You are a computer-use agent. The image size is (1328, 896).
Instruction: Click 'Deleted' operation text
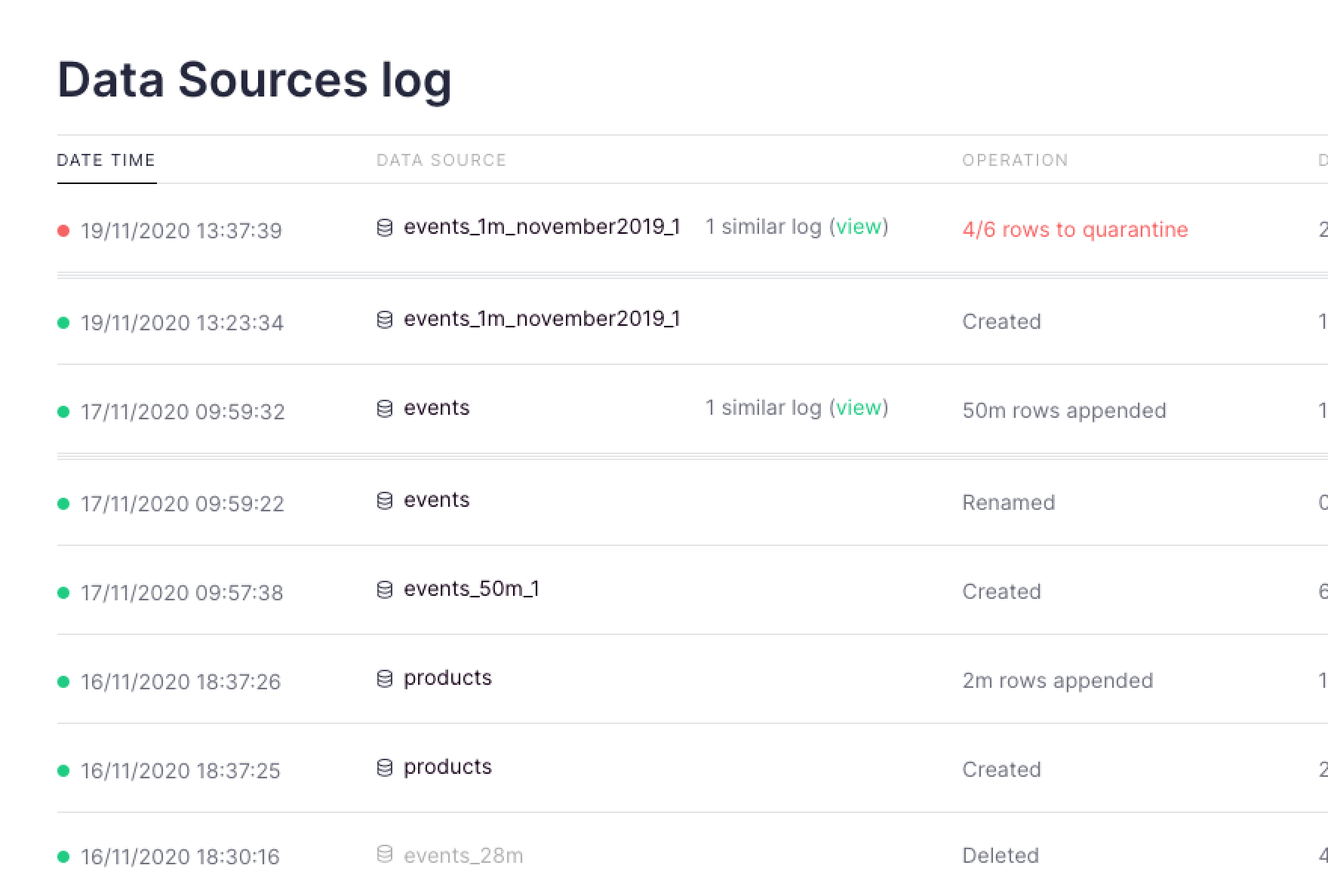click(1001, 856)
